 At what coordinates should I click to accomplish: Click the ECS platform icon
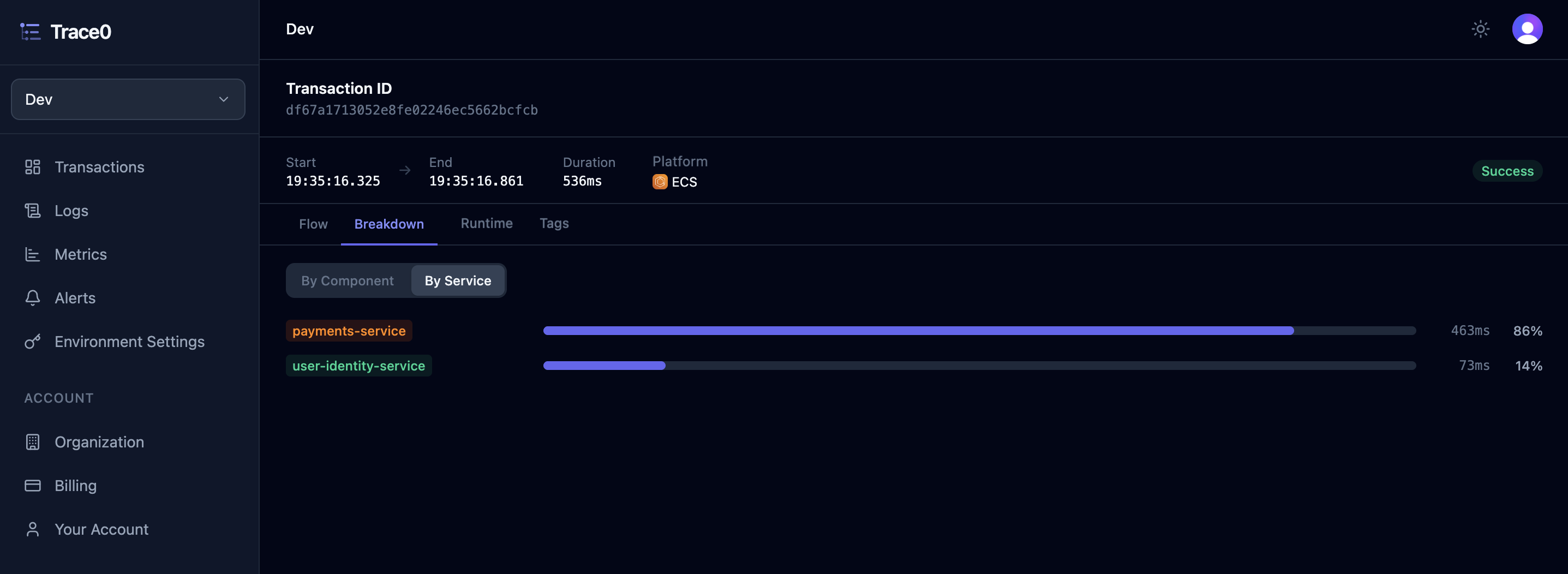coord(660,182)
